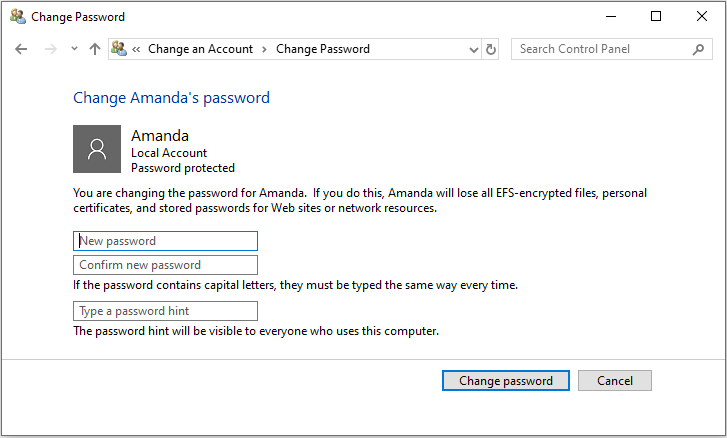Select the Change Password breadcrumb
Image resolution: width=727 pixels, height=438 pixels.
323,49
